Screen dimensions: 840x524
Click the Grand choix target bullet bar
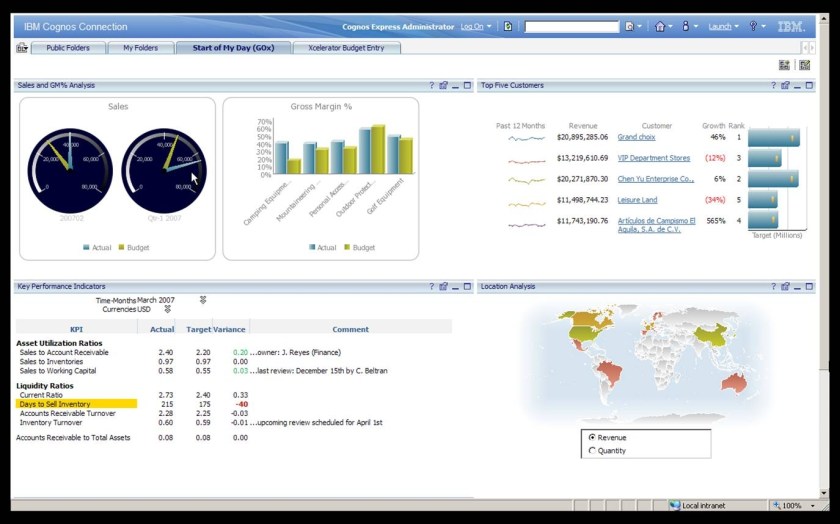(774, 137)
